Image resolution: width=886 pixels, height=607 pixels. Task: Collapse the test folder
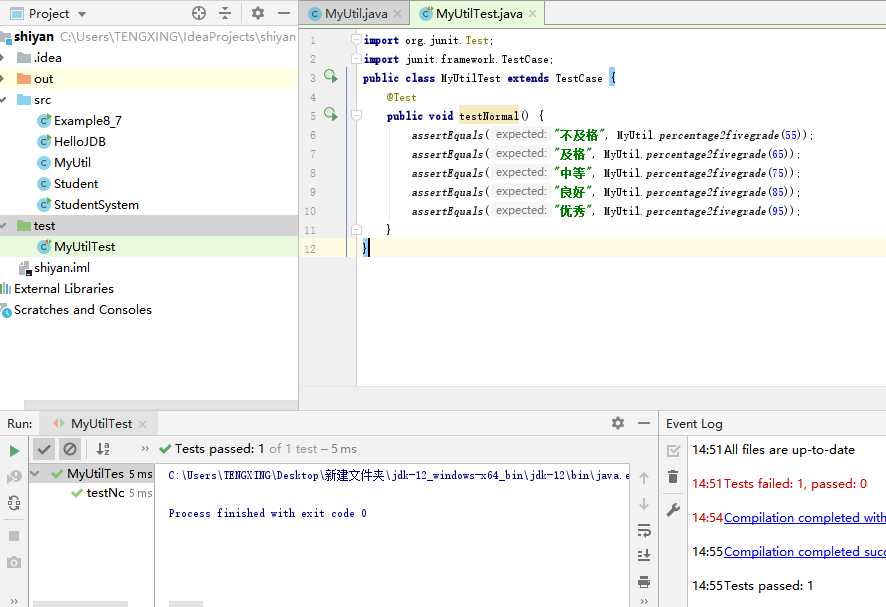click(x=3, y=226)
